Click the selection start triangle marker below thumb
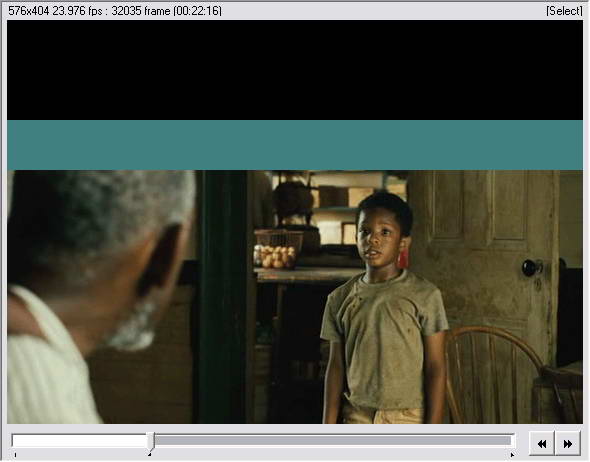This screenshot has height=462, width=590. tap(149, 454)
